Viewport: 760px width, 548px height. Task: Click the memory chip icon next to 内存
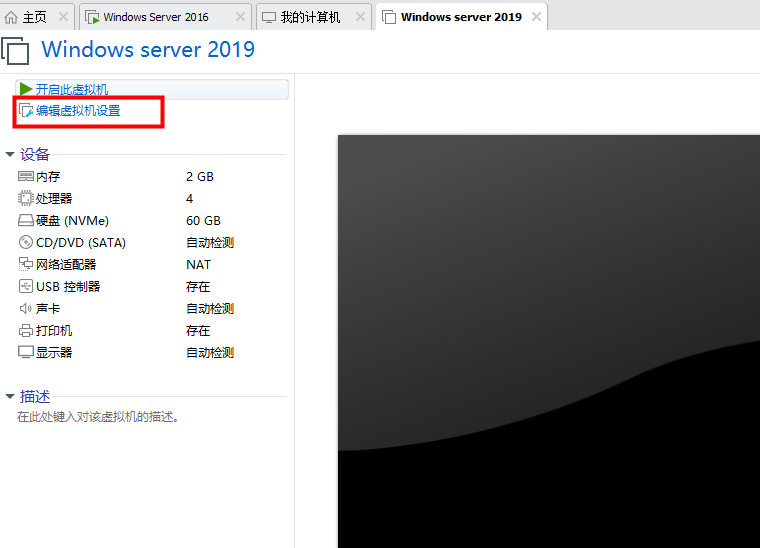[x=26, y=176]
